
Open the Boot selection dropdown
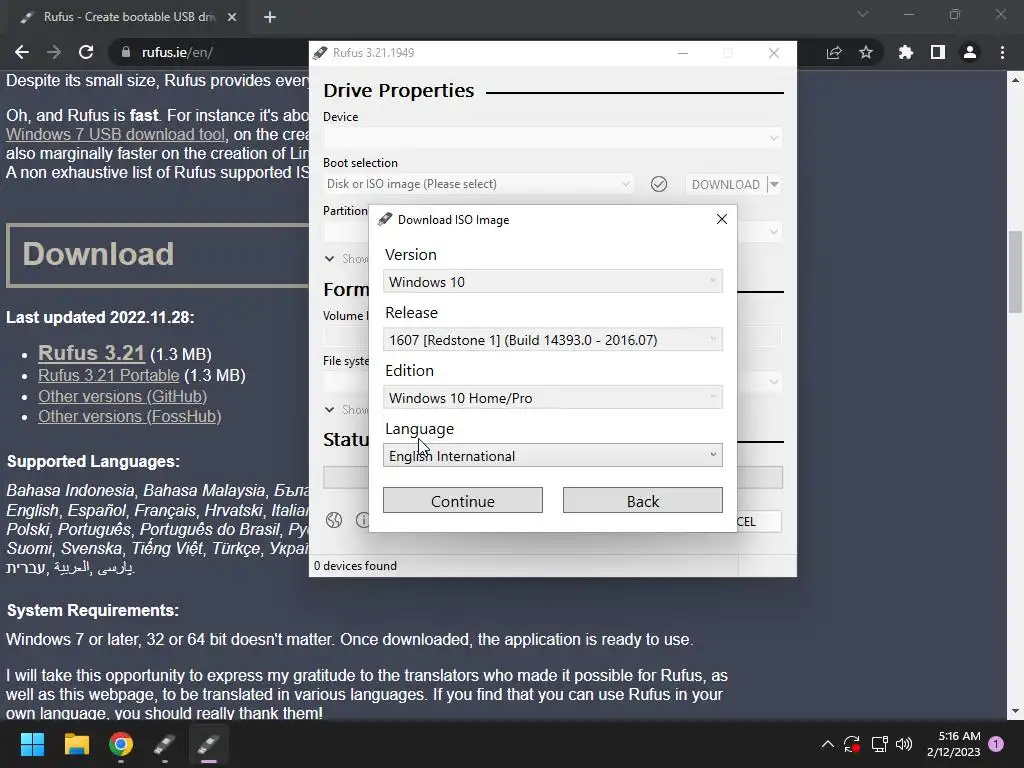(x=478, y=184)
